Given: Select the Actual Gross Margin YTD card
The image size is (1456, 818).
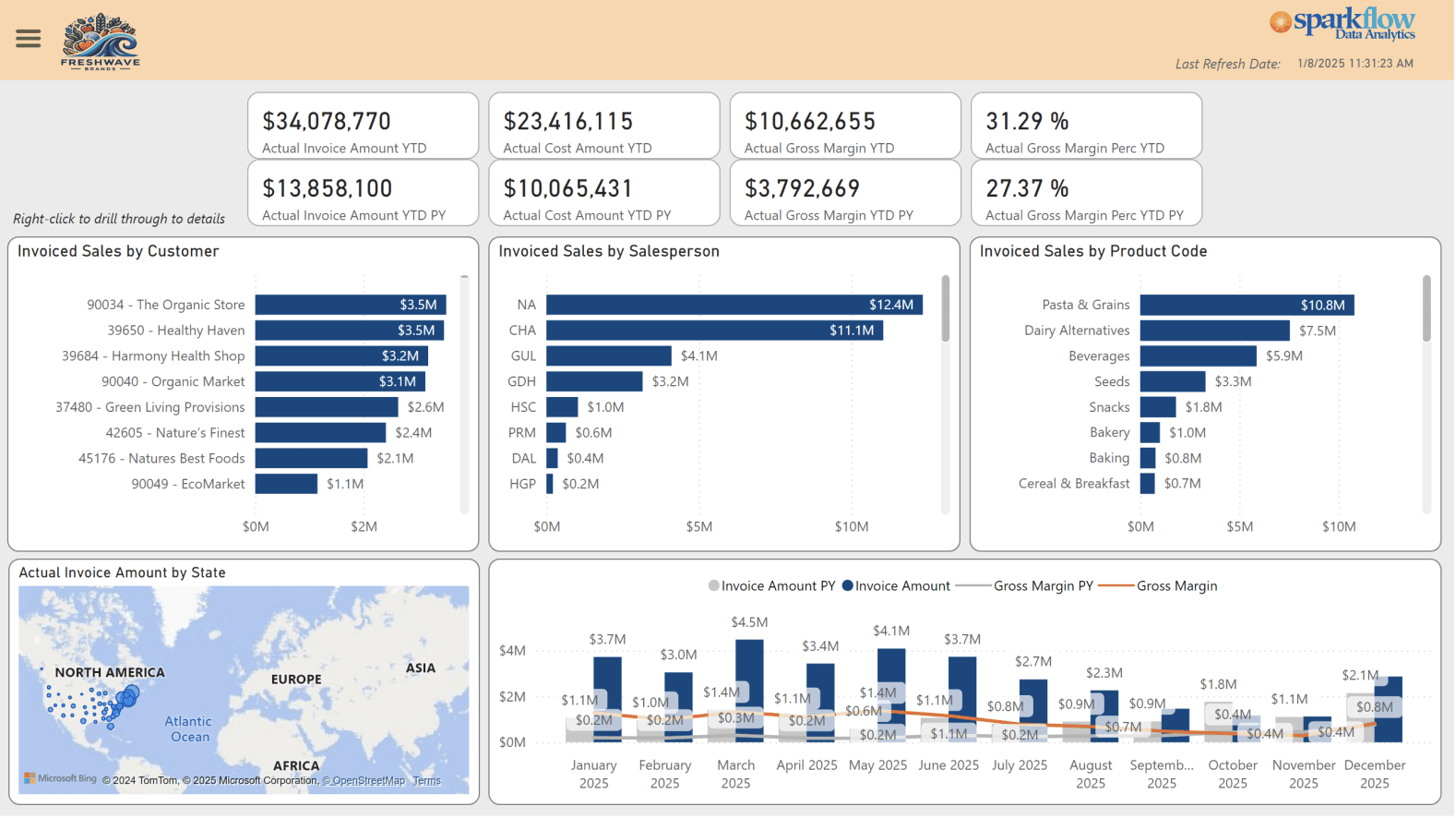Looking at the screenshot, I should [846, 126].
